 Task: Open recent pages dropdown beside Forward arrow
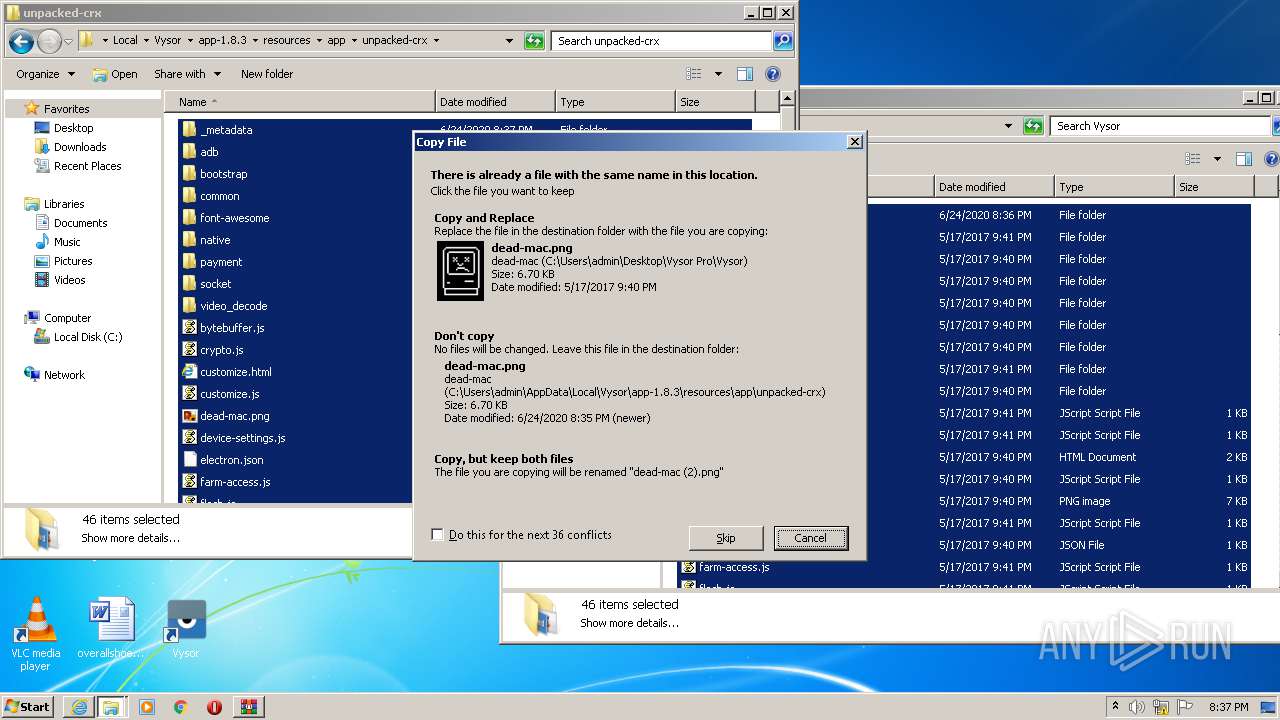tap(68, 41)
